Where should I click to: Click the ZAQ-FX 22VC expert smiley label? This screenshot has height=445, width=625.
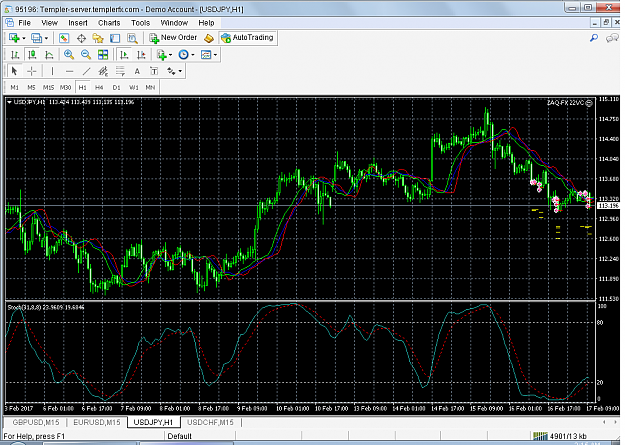click(570, 103)
